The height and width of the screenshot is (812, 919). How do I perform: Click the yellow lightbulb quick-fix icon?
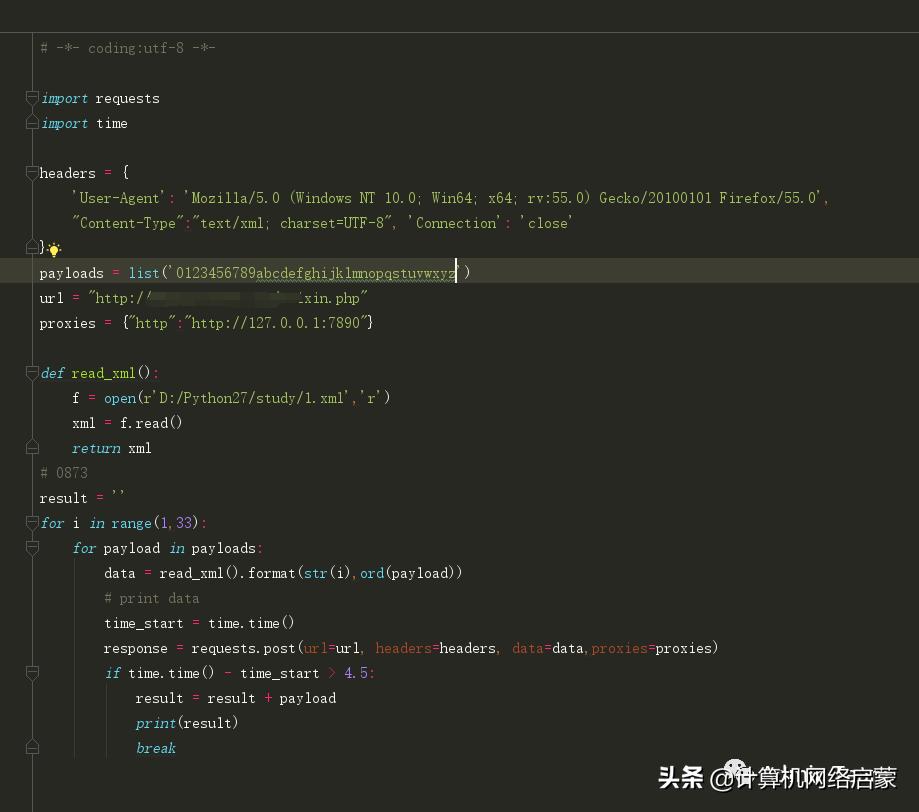click(54, 250)
